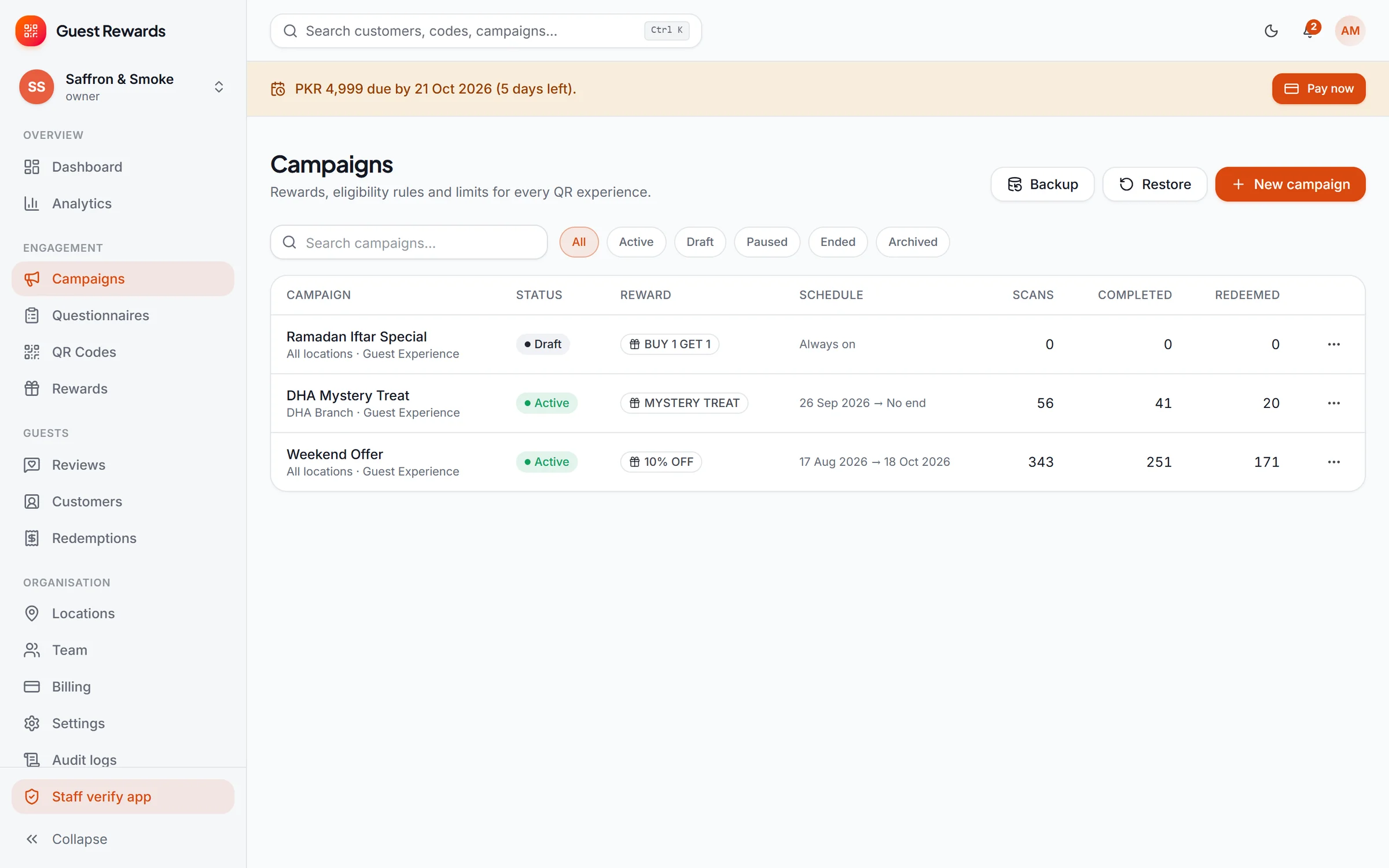Create a New campaign

(x=1290, y=184)
